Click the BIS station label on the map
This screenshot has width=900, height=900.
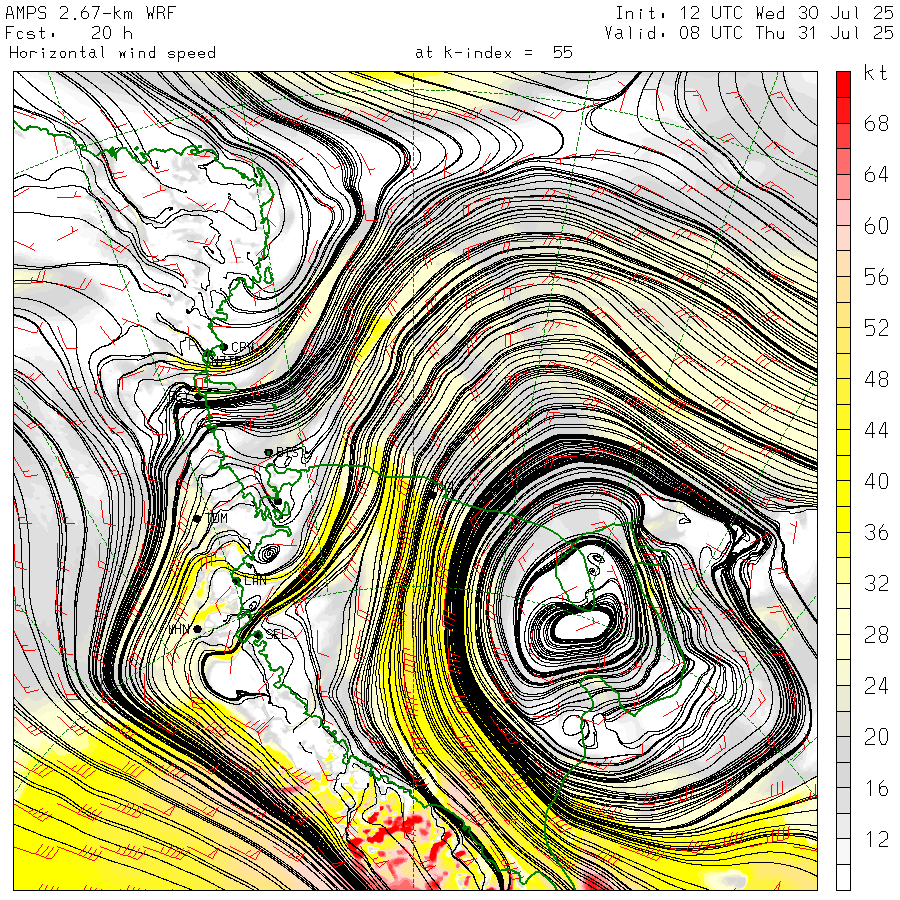pos(288,452)
